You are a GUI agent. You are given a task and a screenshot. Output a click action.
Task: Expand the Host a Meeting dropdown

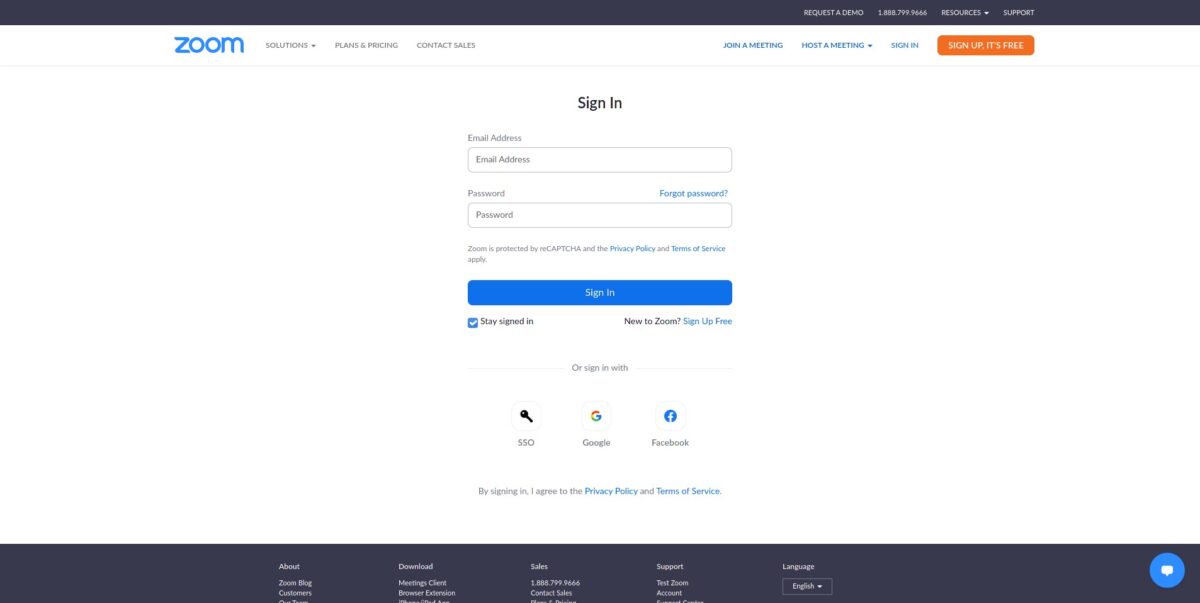pyautogui.click(x=837, y=45)
